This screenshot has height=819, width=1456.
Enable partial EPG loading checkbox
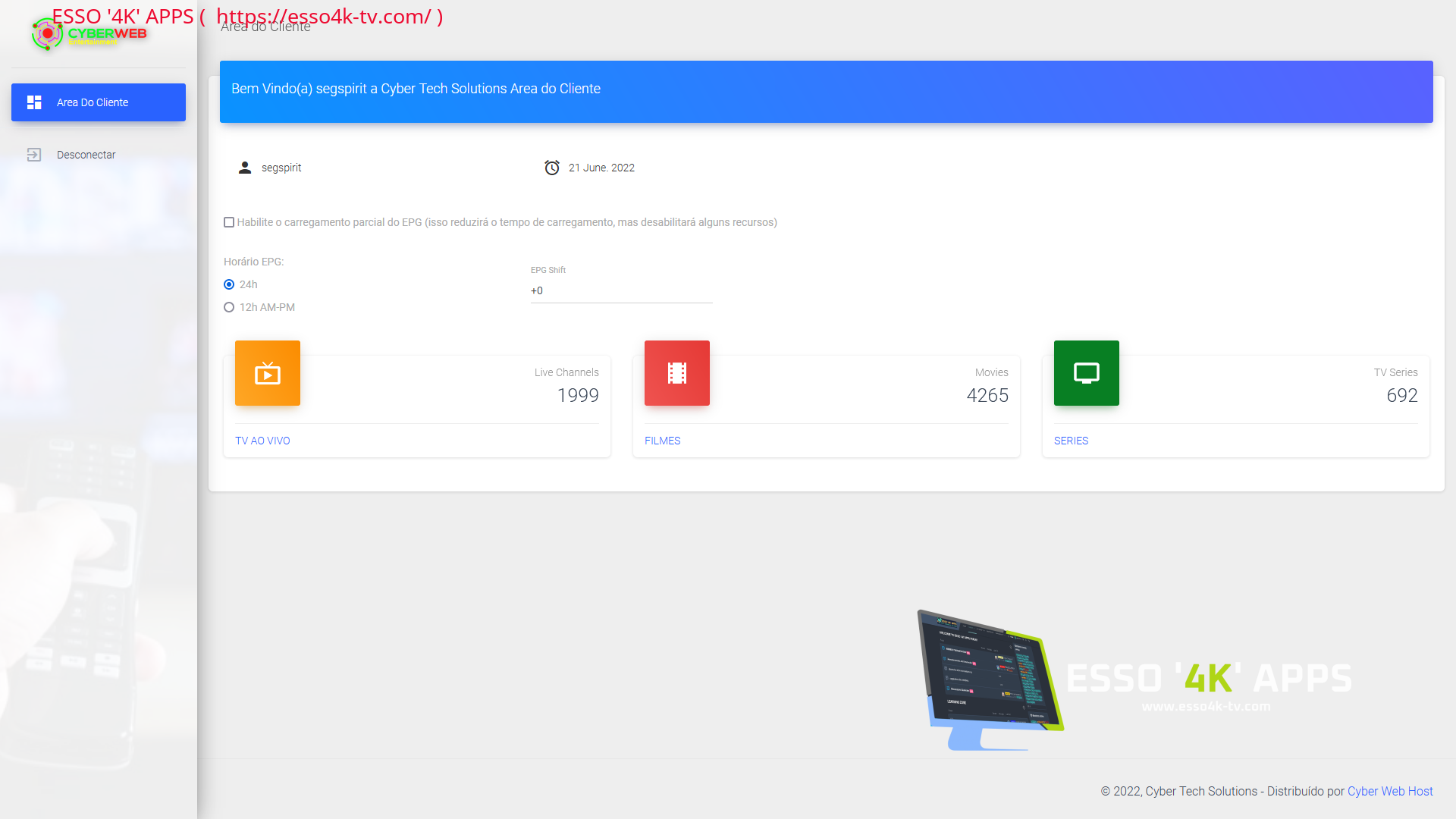[229, 222]
